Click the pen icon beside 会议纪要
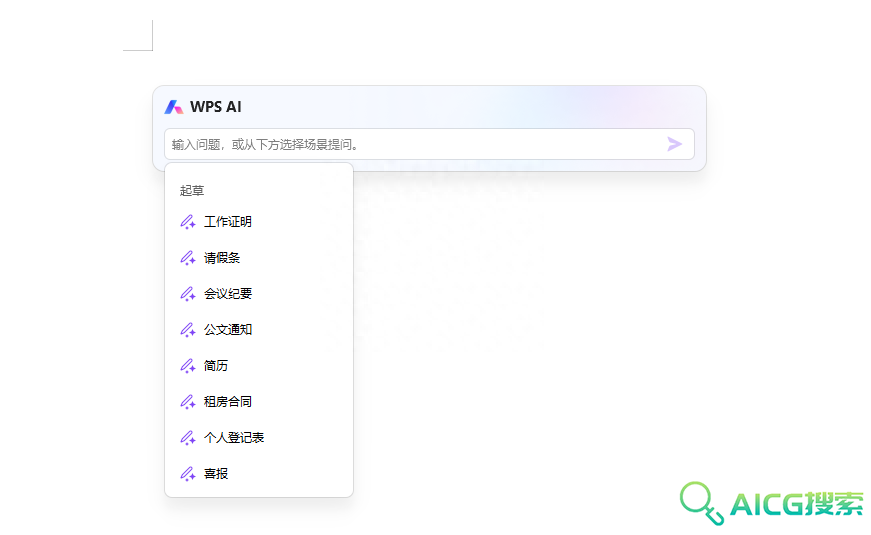 (x=188, y=294)
